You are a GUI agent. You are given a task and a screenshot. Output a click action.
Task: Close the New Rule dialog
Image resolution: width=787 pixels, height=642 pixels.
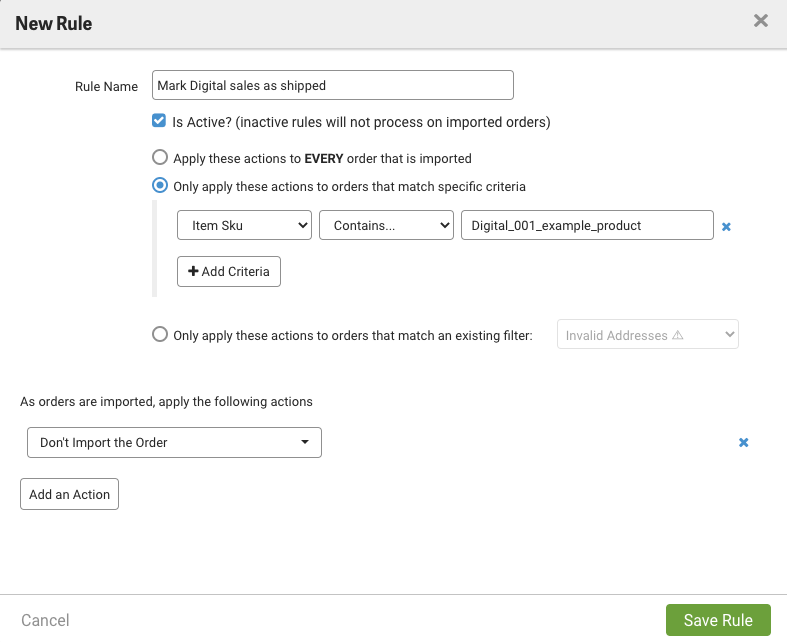[x=761, y=21]
